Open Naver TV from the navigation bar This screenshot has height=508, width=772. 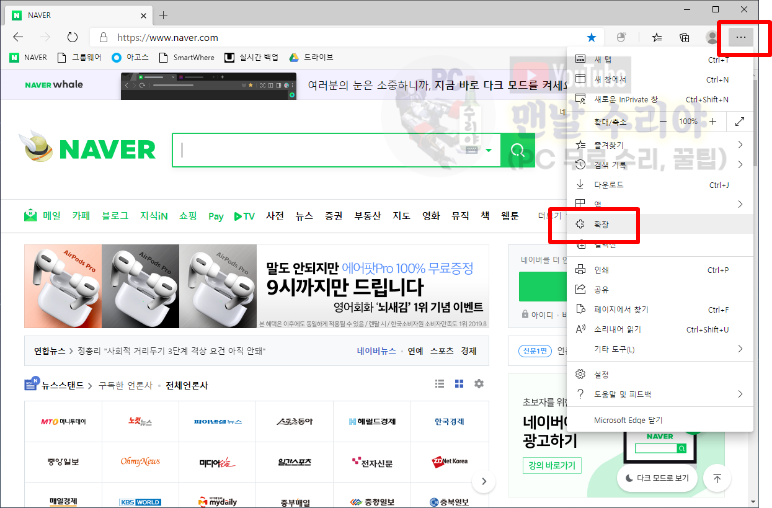(244, 216)
